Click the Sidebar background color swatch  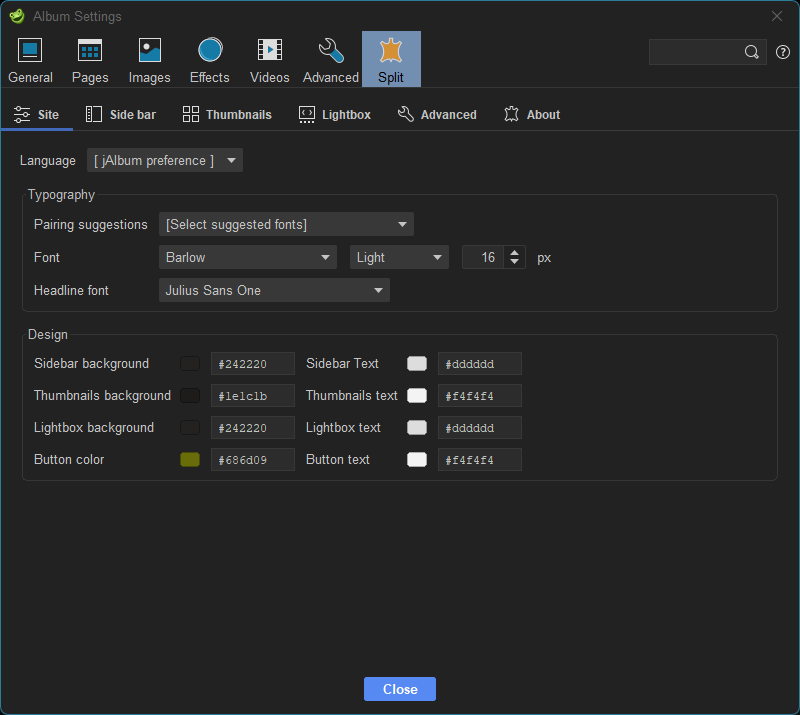(190, 363)
